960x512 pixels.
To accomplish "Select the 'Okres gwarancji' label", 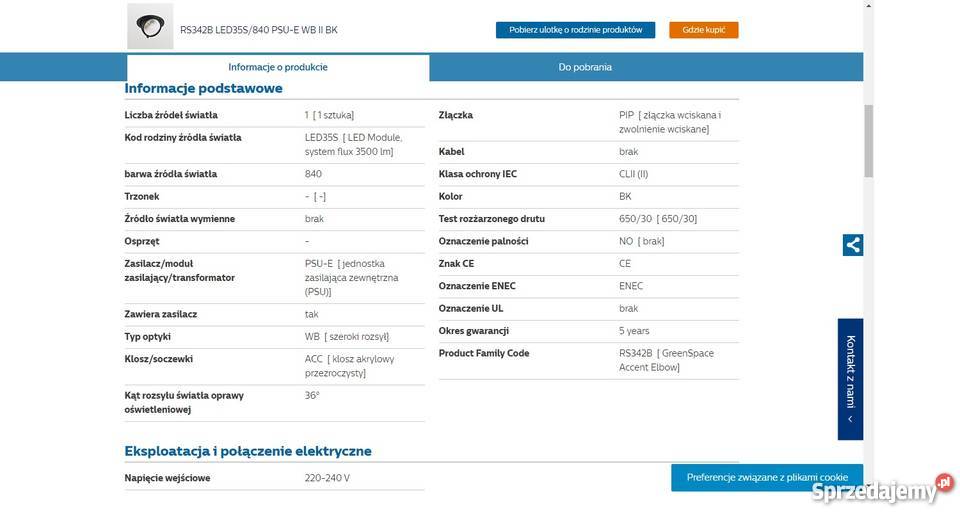I will (x=473, y=331).
